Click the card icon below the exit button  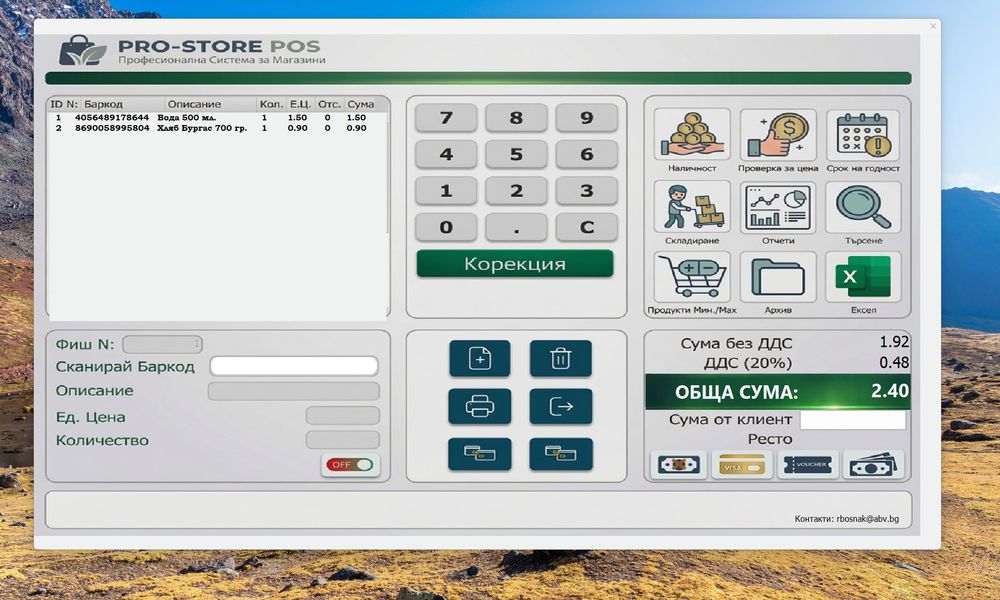click(x=561, y=454)
